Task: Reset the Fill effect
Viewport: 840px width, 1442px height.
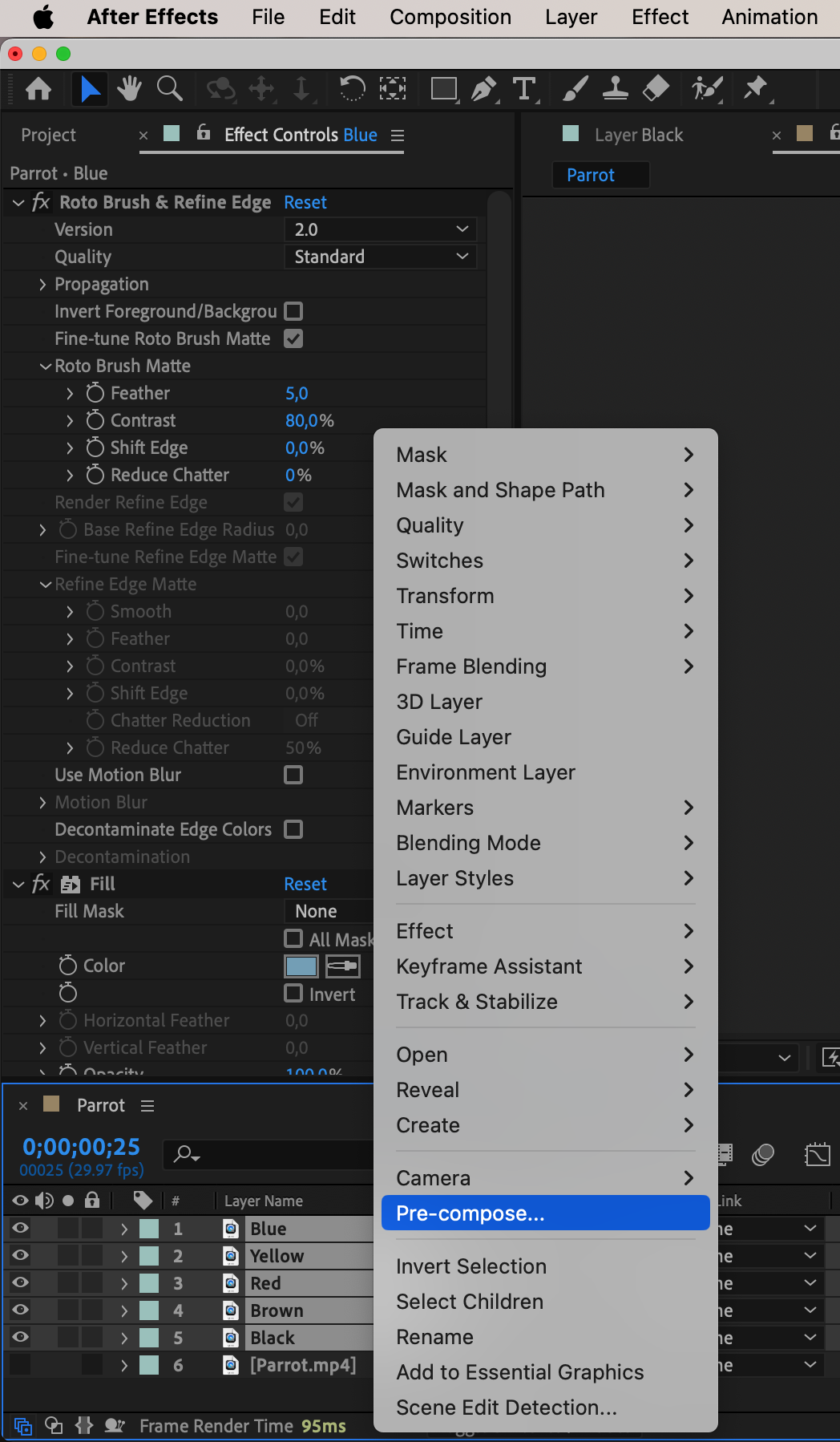Action: click(x=305, y=884)
